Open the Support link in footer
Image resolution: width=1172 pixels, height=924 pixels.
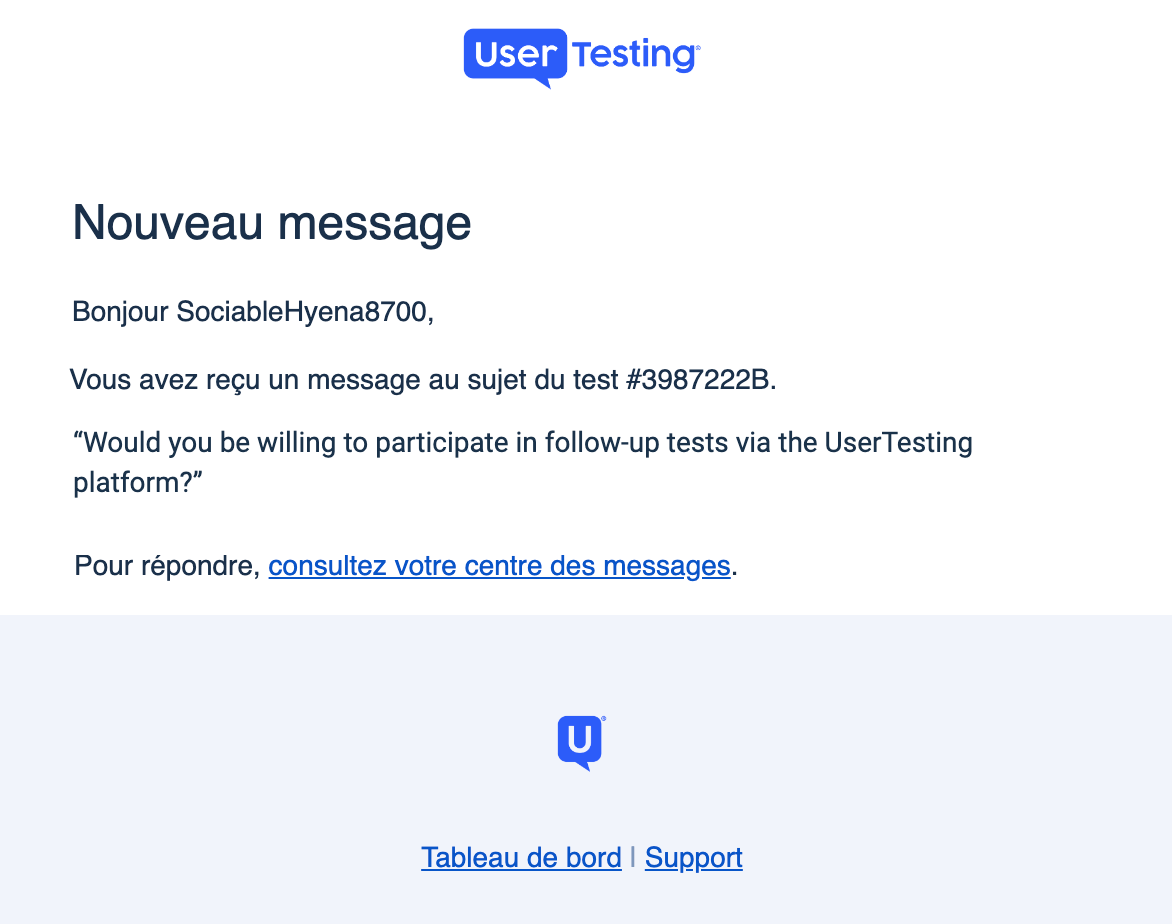(x=694, y=857)
